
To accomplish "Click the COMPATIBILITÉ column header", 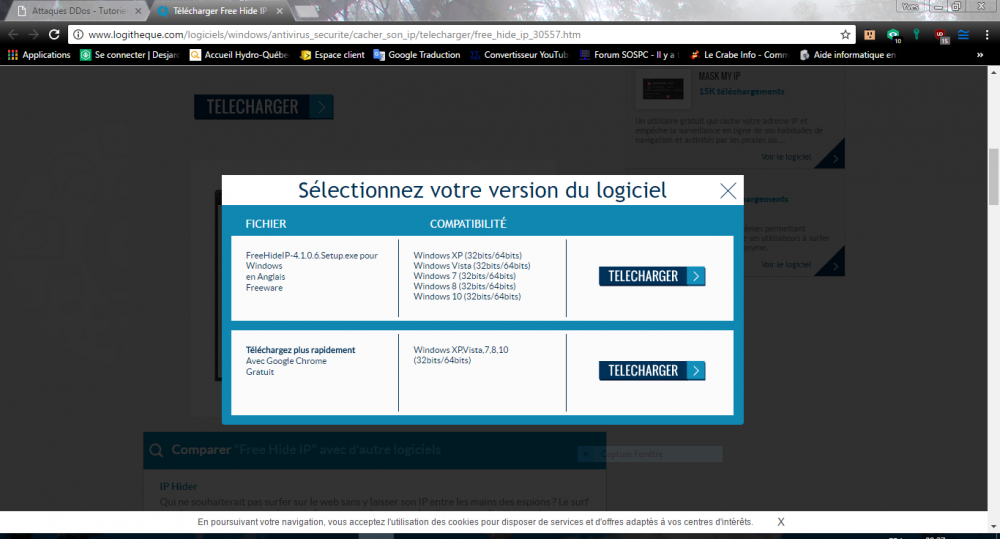I will click(468, 224).
